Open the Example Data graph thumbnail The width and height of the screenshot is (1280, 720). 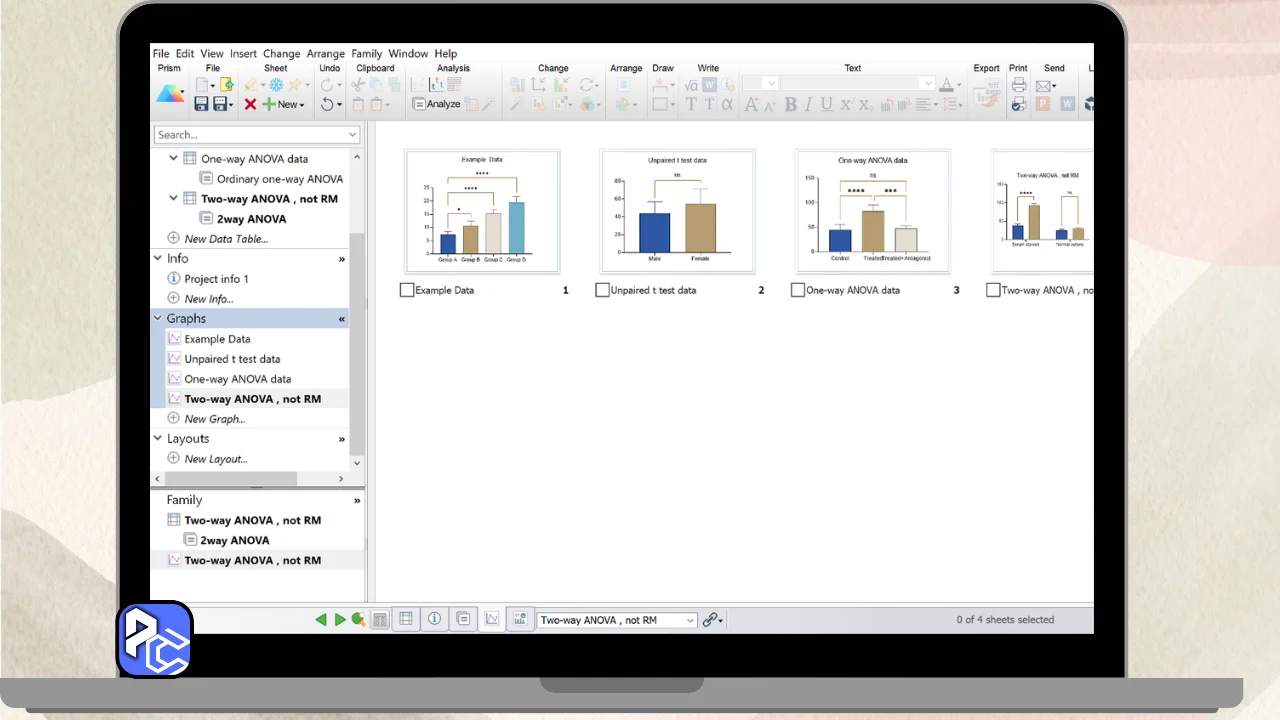[x=482, y=211]
